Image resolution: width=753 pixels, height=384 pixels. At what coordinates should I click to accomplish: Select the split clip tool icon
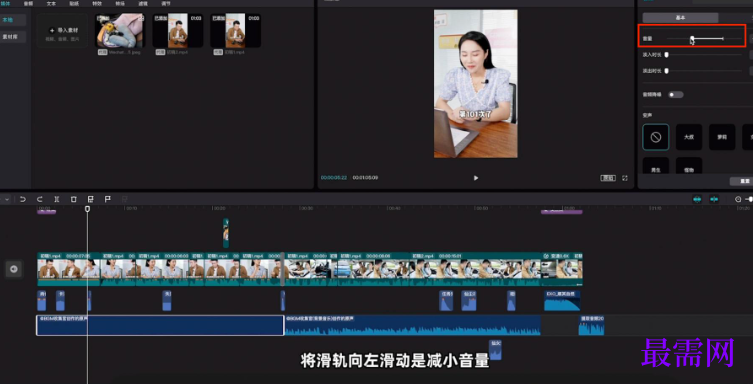point(57,199)
